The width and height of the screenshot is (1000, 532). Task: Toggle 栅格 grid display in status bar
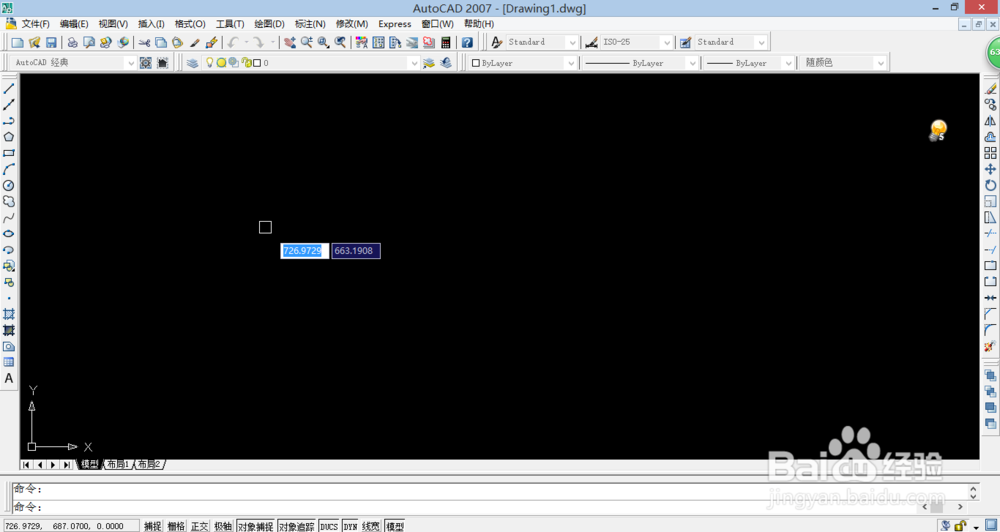point(176,526)
